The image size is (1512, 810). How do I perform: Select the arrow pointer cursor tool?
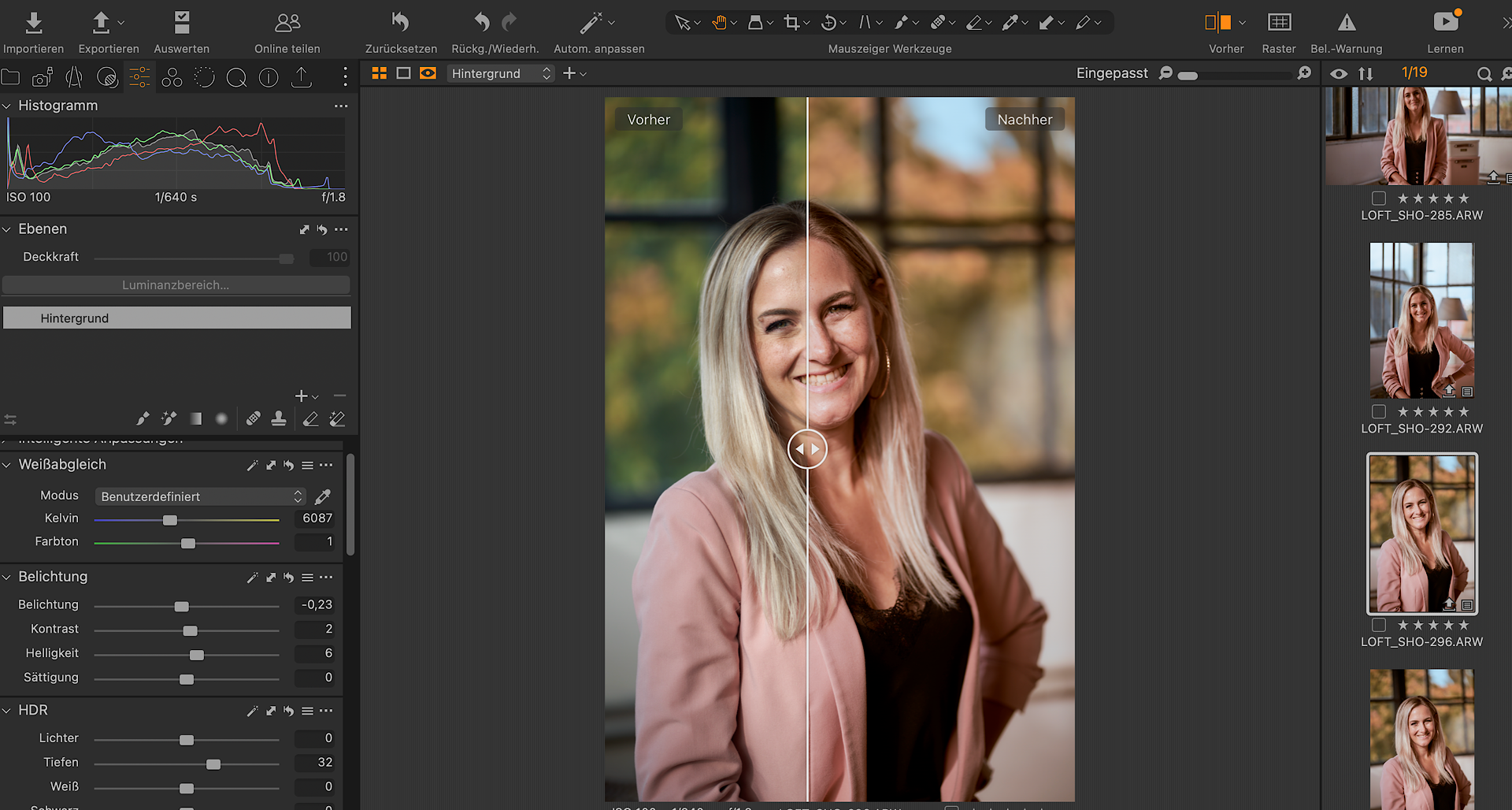(682, 23)
